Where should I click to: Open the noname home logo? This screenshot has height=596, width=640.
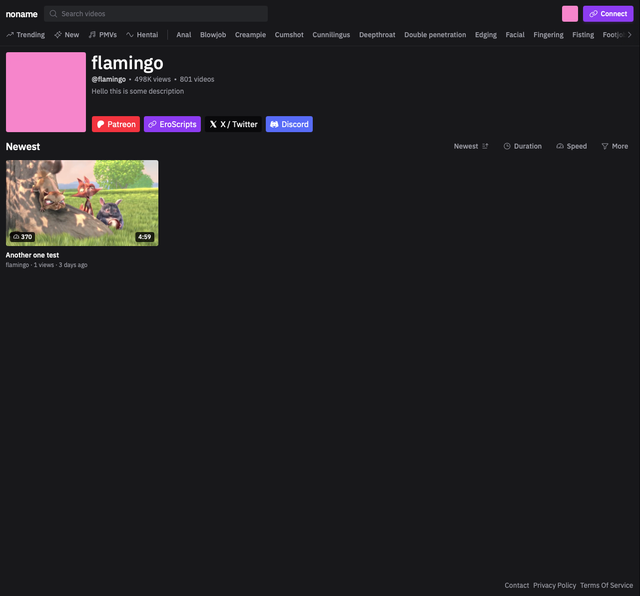pos(22,14)
